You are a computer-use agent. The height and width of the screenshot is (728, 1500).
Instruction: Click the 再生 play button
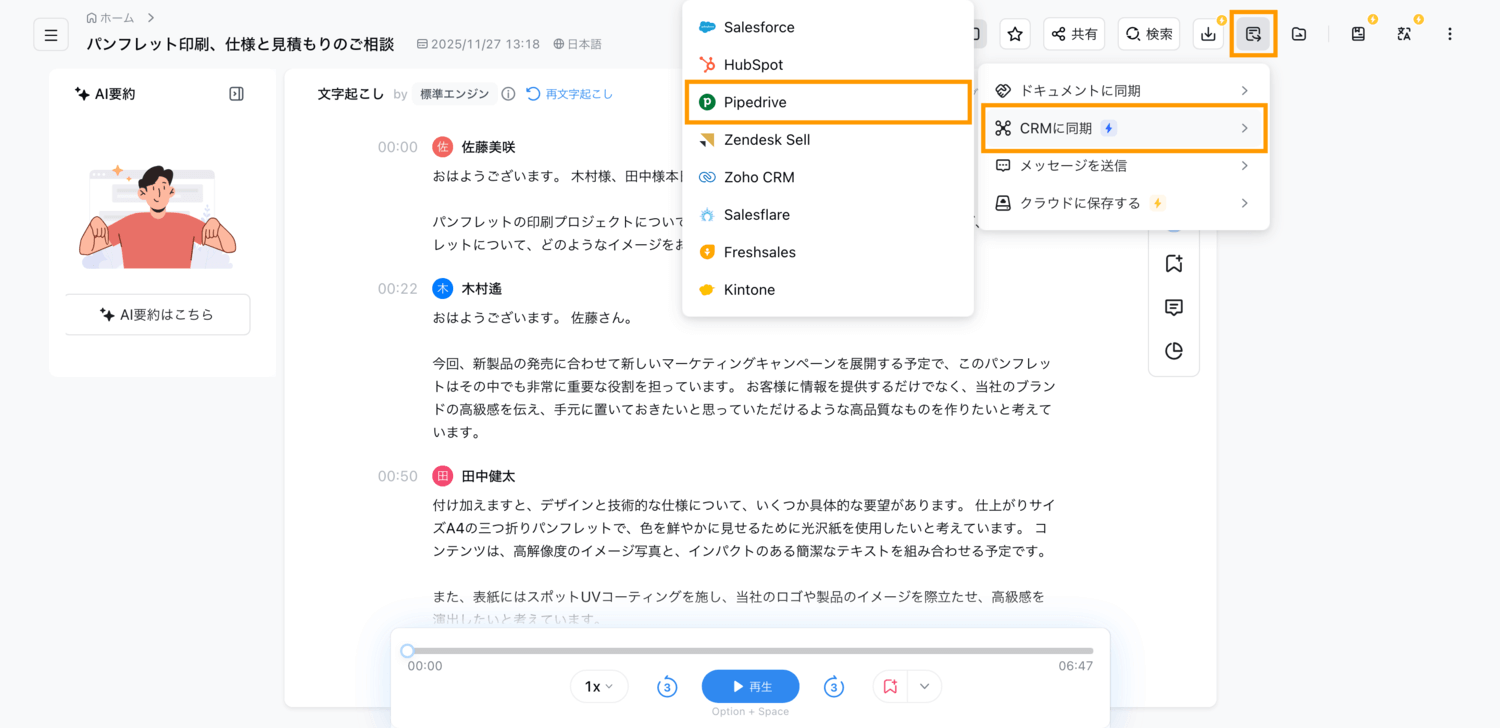pos(750,687)
